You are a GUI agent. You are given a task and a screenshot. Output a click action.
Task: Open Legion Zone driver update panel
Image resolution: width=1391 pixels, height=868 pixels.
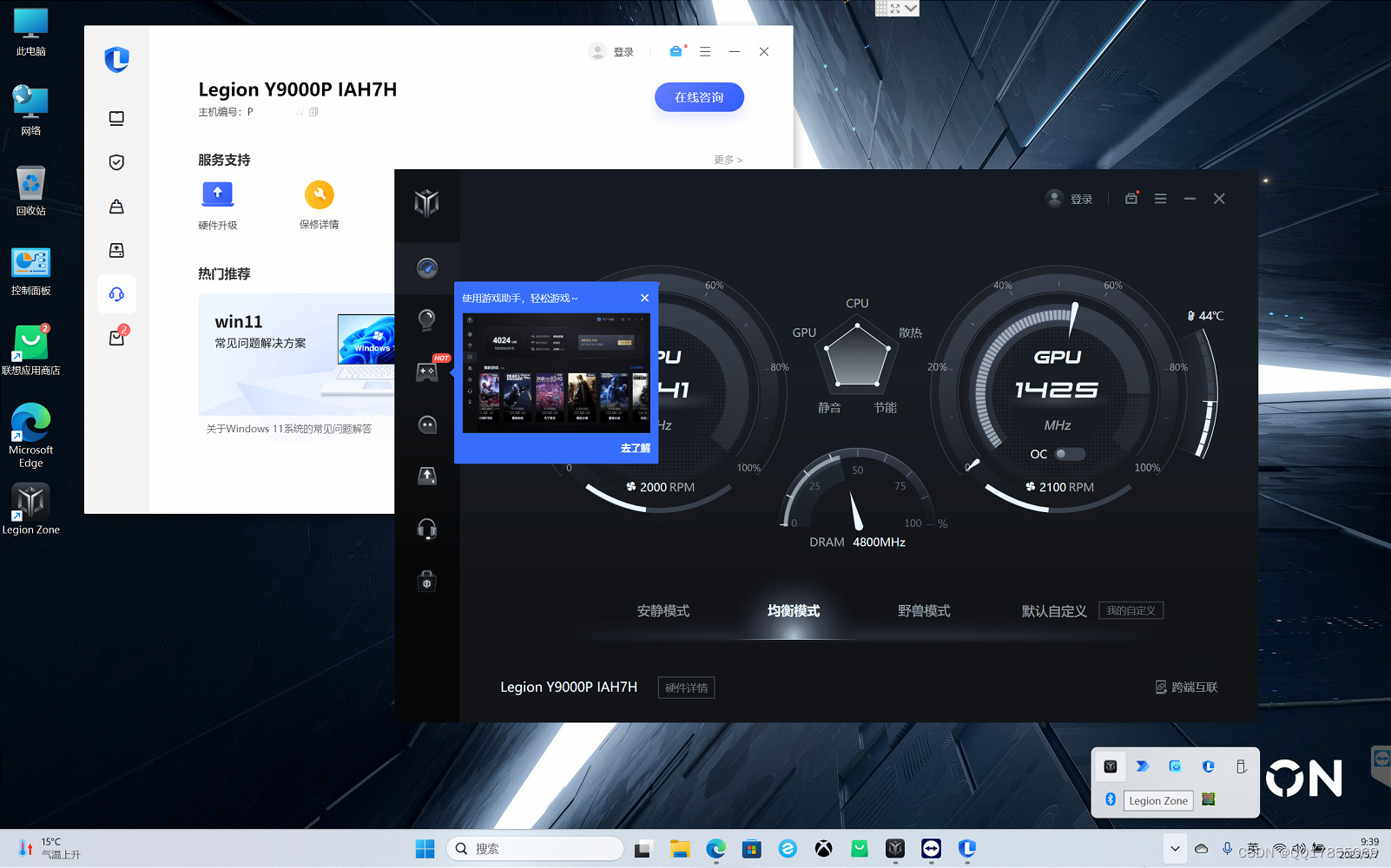426,476
